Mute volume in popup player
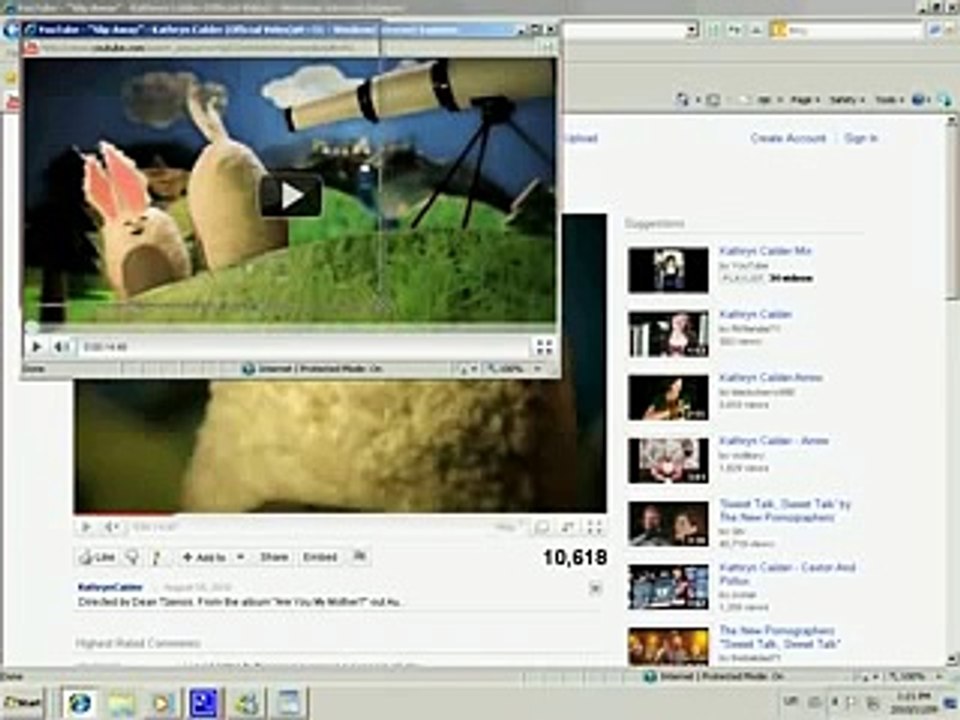This screenshot has height=720, width=960. pos(62,347)
